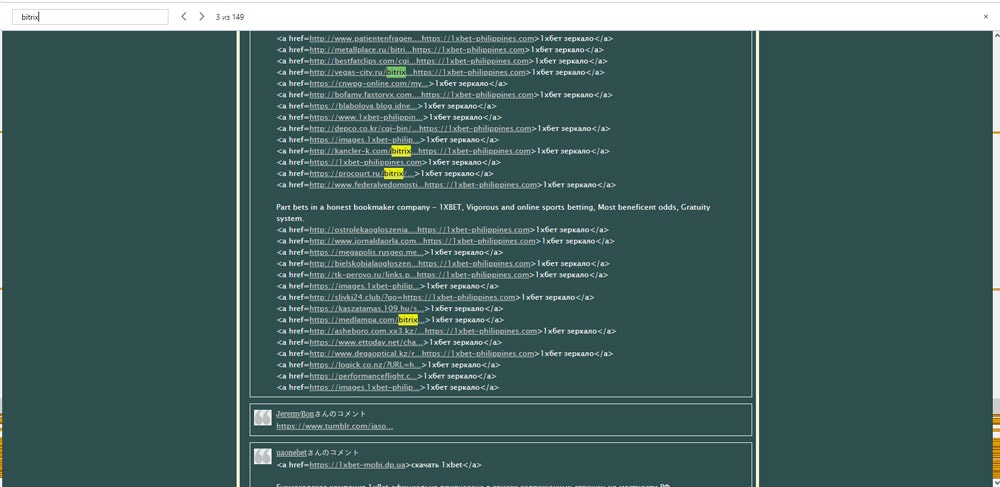Image resolution: width=1000 pixels, height=487 pixels.
Task: Open the www.tumblr.com/jaso link
Action: coord(335,426)
